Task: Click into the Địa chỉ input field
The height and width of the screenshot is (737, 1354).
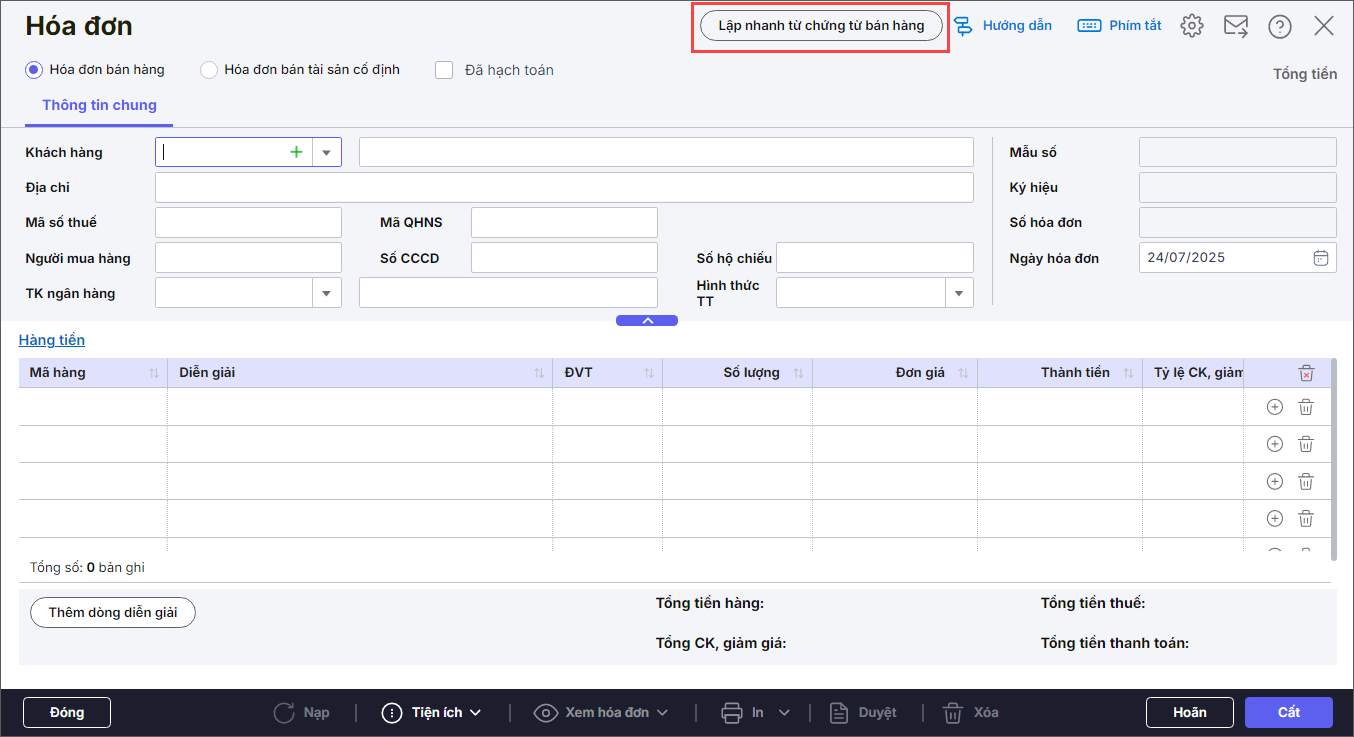Action: [564, 187]
